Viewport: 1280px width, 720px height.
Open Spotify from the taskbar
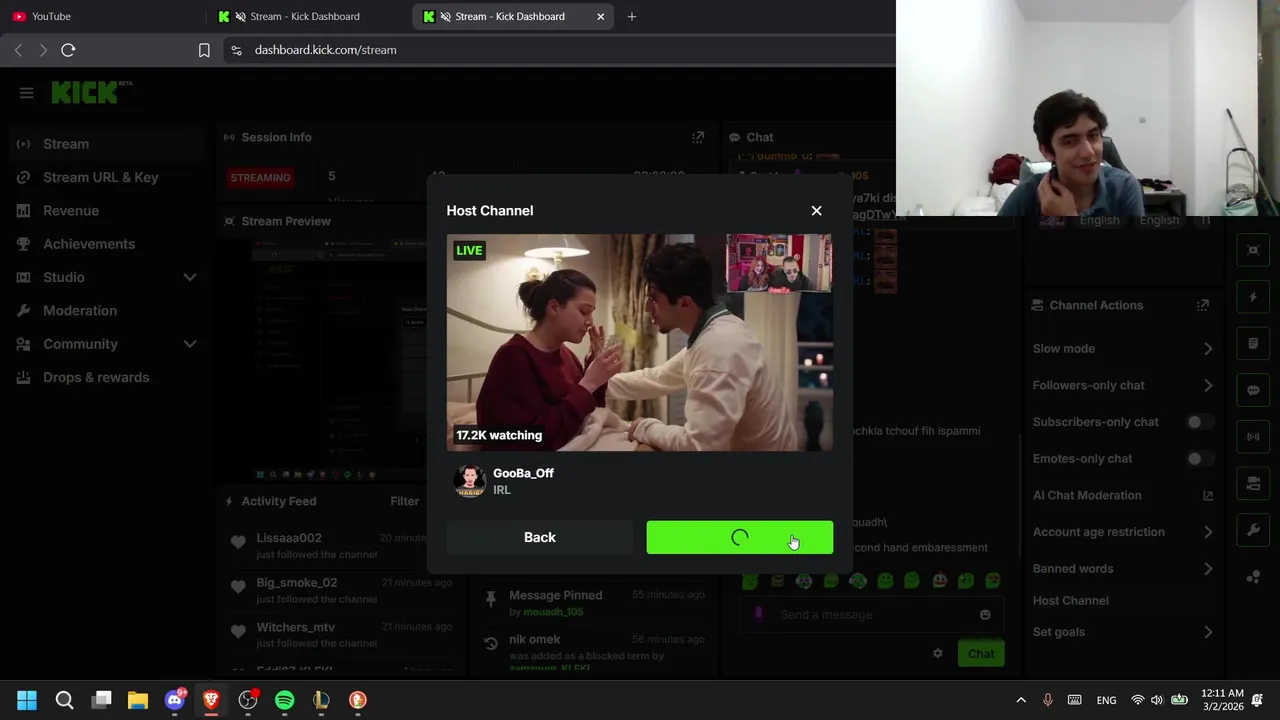pyautogui.click(x=284, y=700)
